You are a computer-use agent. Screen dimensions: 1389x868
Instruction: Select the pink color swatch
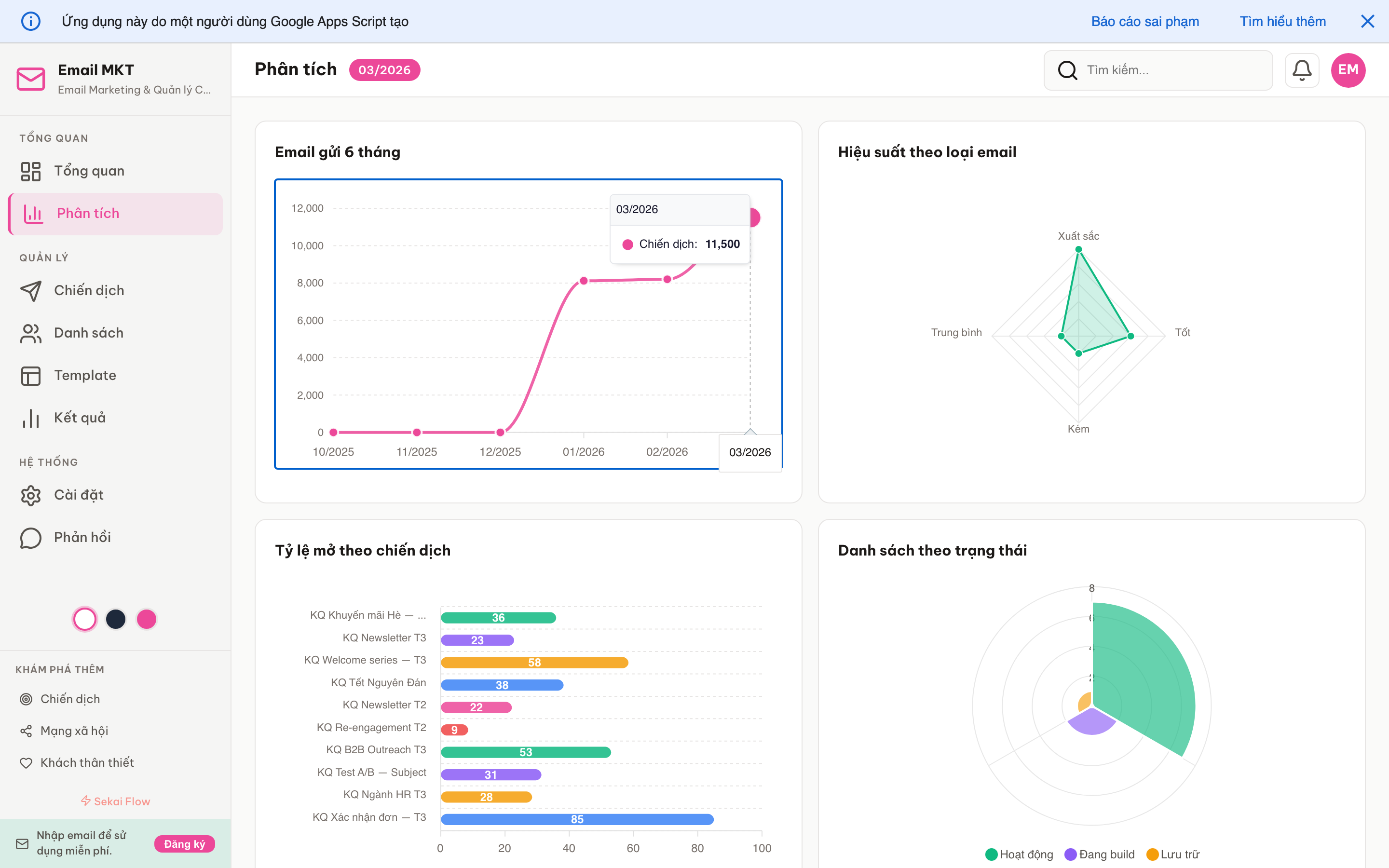pyautogui.click(x=146, y=619)
